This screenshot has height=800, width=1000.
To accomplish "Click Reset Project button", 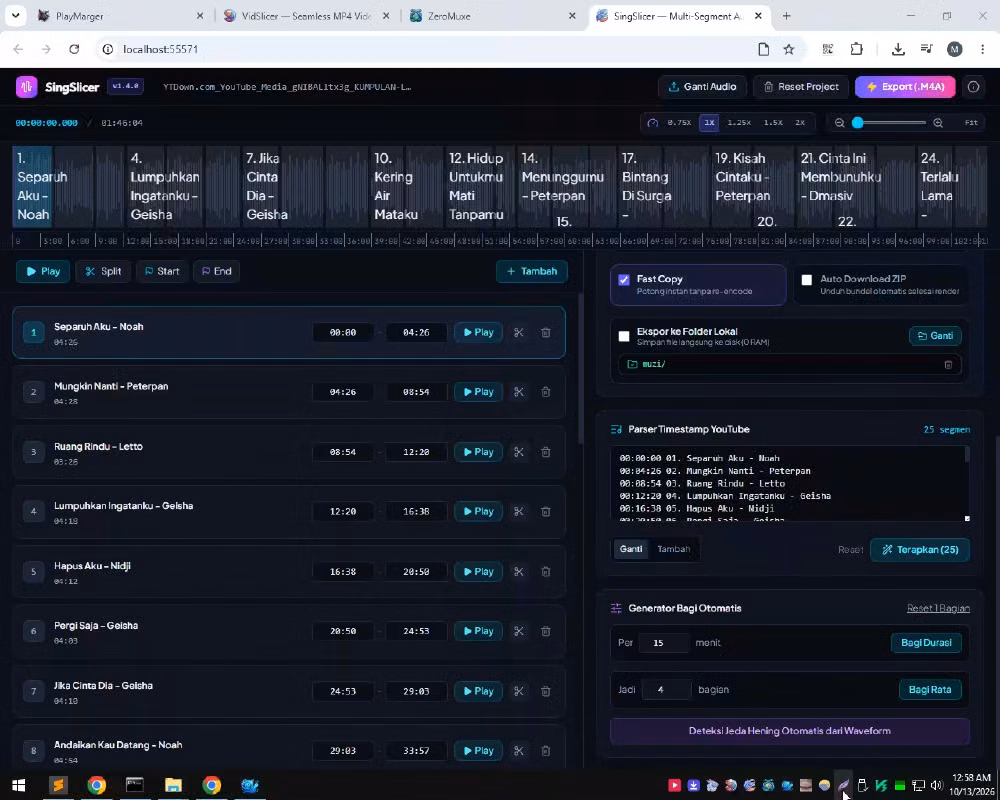I will point(801,87).
